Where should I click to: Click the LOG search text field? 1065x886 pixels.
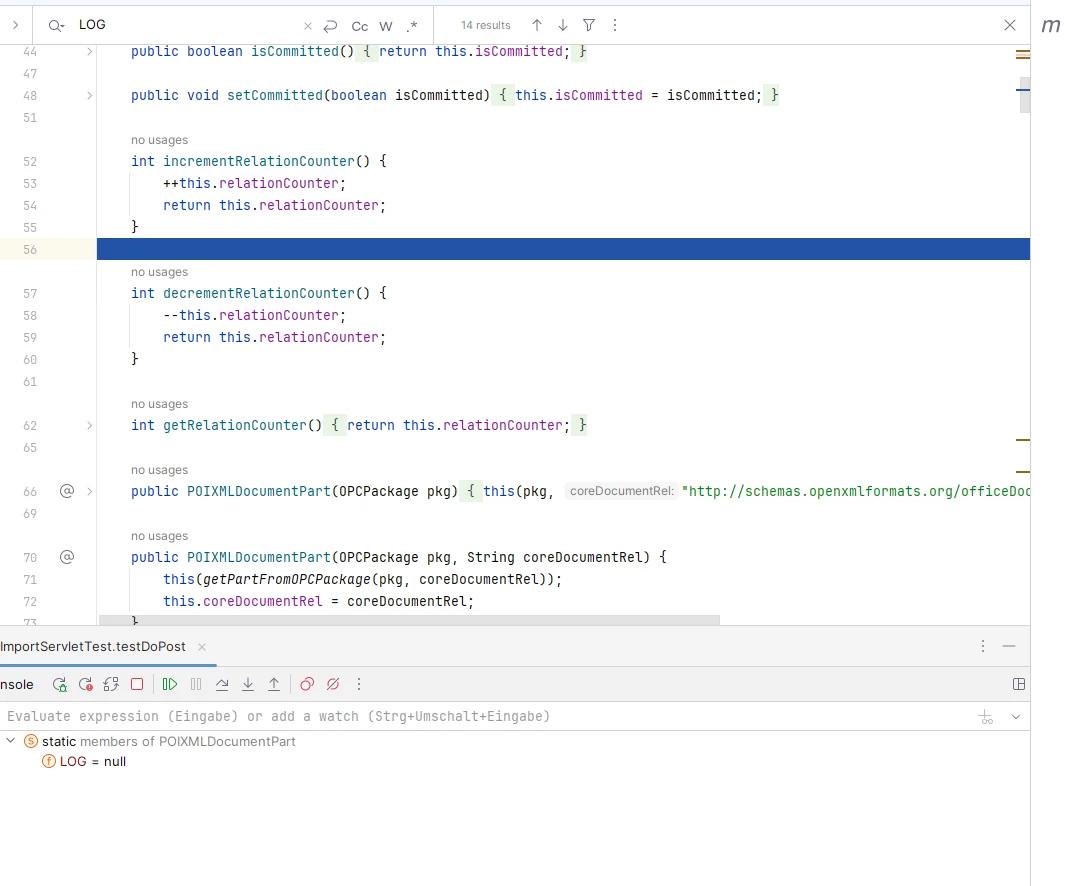pos(187,25)
